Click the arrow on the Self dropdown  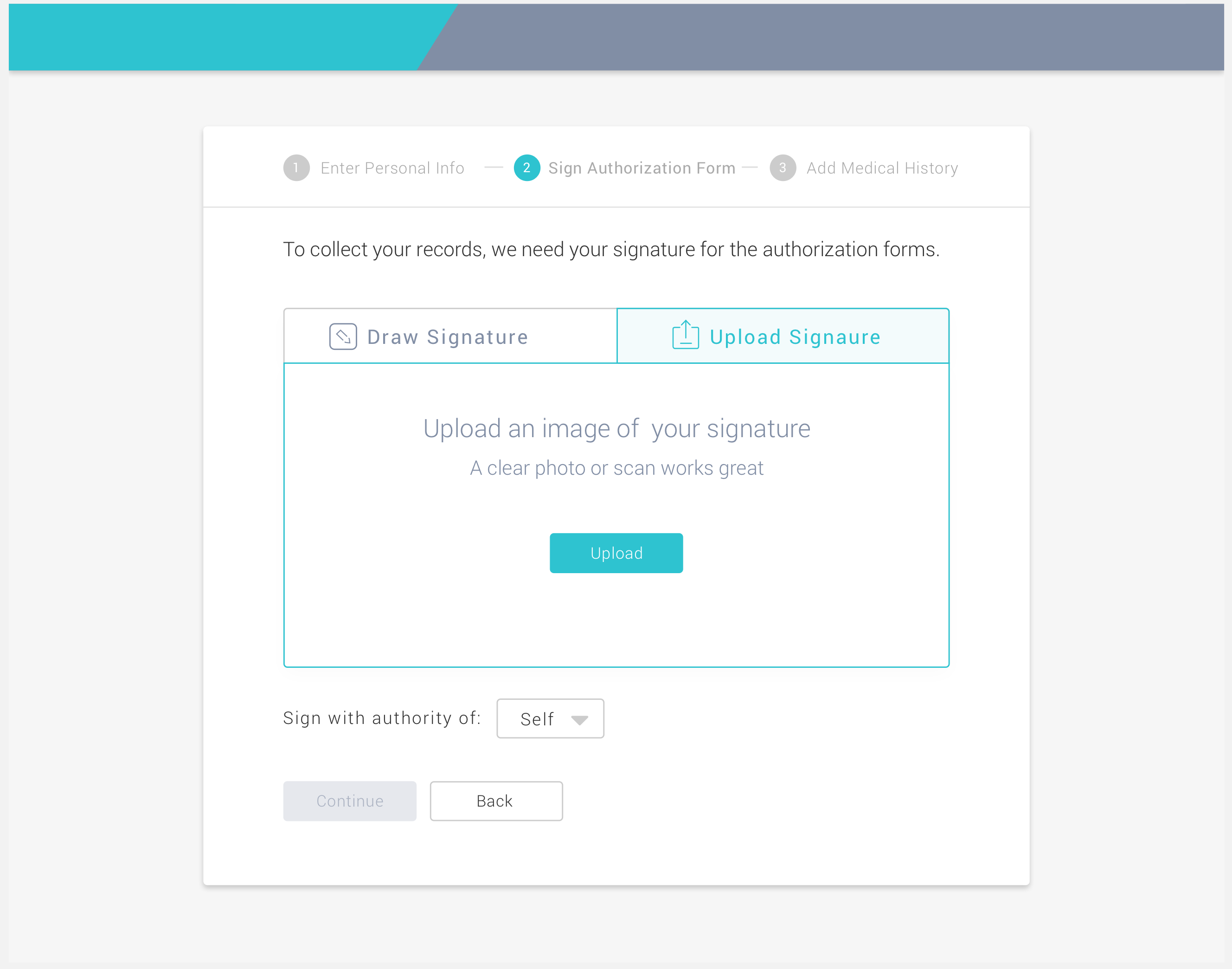tap(579, 720)
